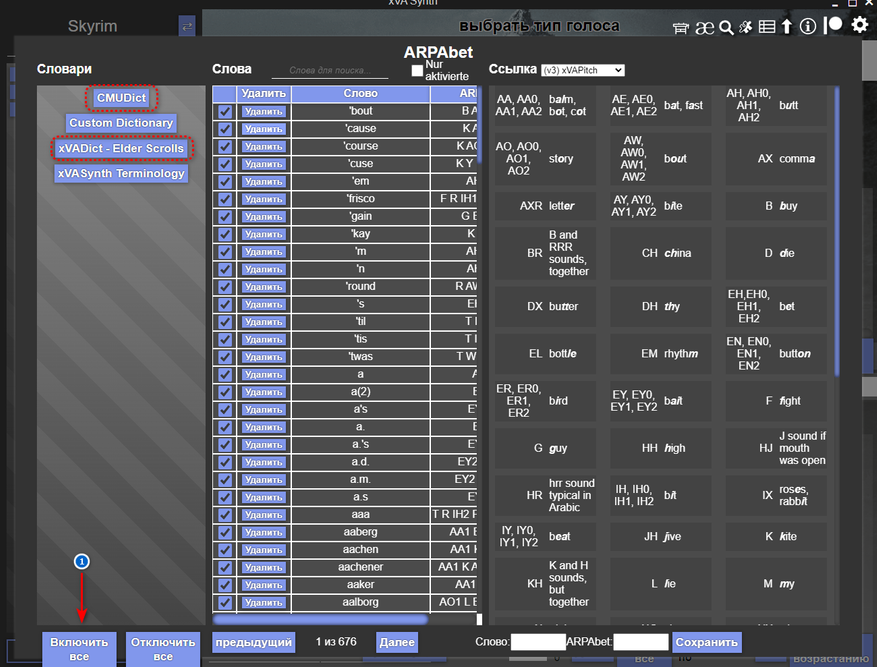The width and height of the screenshot is (877, 667).
Task: Click the 'G guy' reference cell
Action: pos(545,448)
